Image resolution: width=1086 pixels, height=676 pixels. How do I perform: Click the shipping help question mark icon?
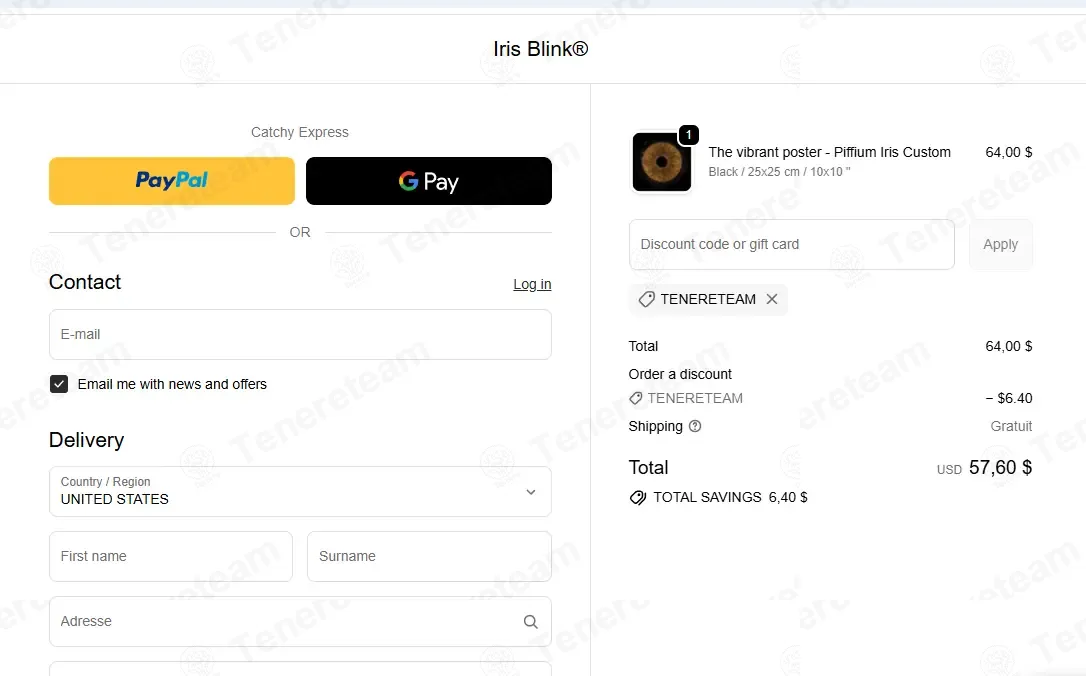coord(695,426)
